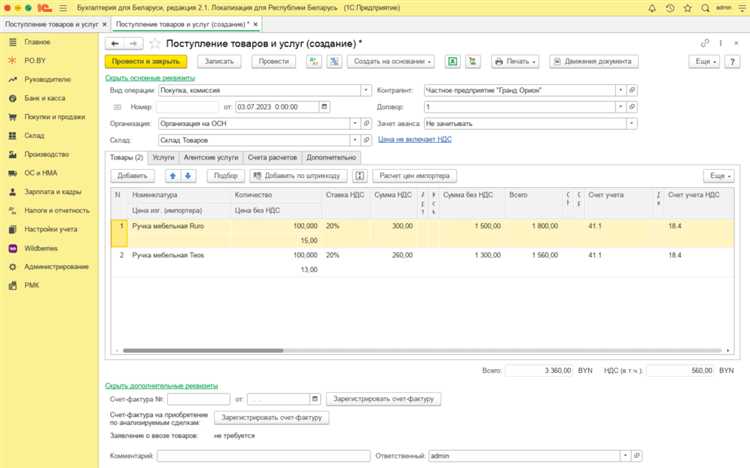Click Подбор button
The image size is (750, 468).
(x=226, y=176)
